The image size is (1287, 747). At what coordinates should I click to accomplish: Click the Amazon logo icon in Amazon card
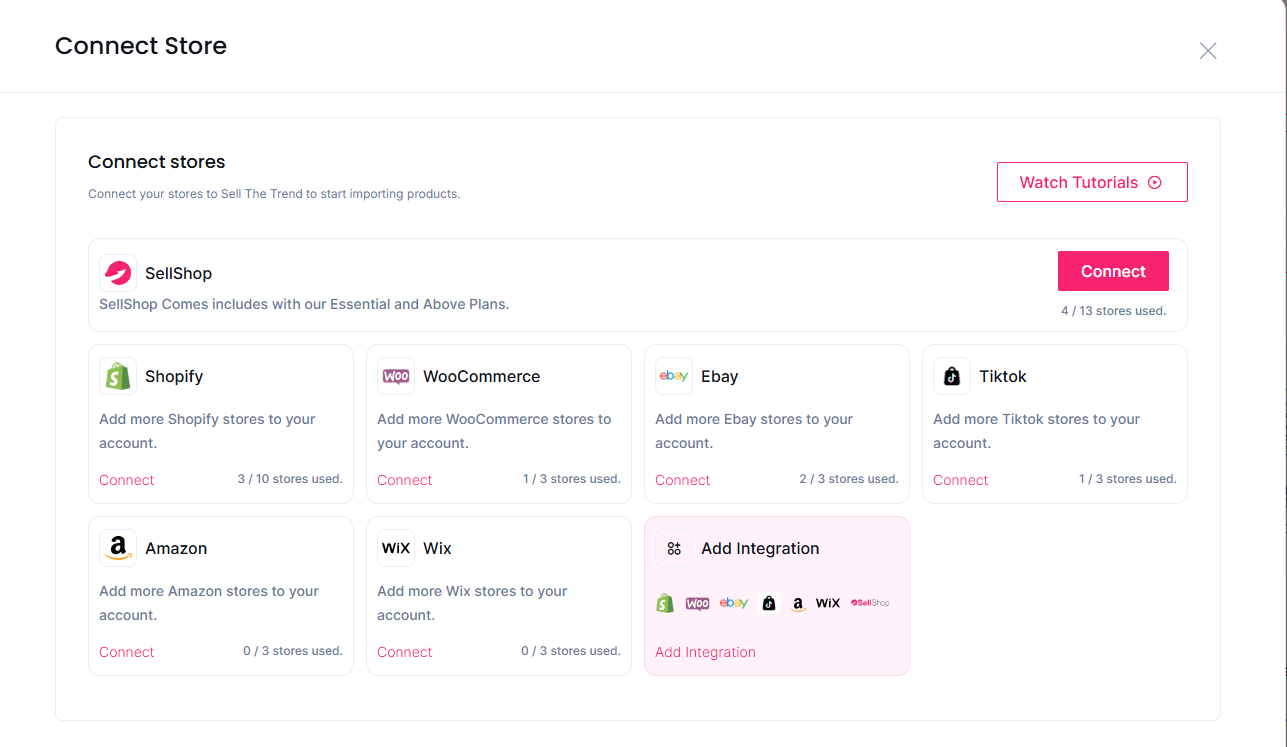(x=118, y=548)
